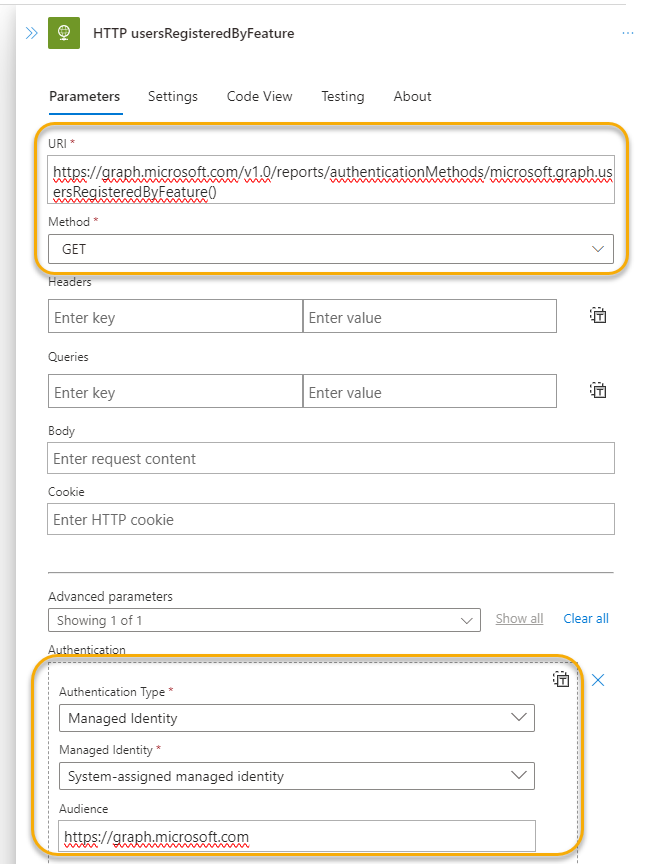This screenshot has width=646, height=864.
Task: Collapse panel with double-chevron icon
Action: (32, 33)
